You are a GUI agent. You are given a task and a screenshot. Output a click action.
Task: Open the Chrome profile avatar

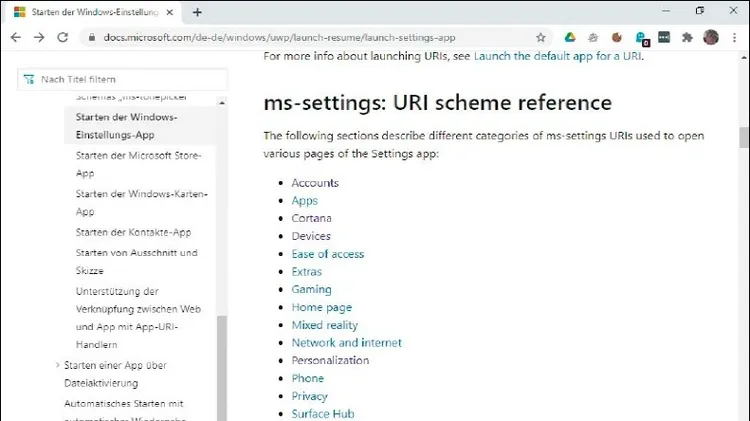[x=711, y=37]
